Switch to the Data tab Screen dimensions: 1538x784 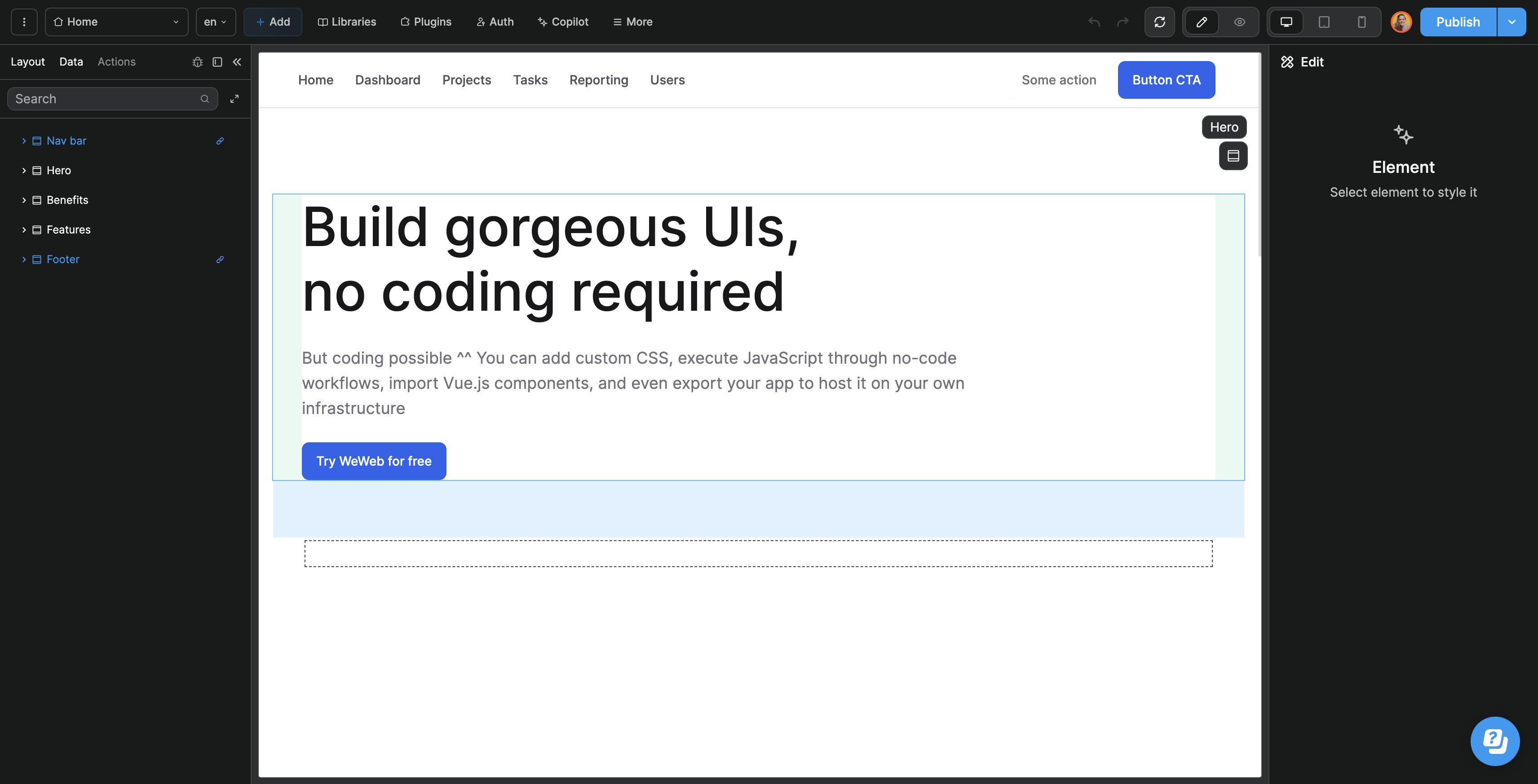coord(71,62)
